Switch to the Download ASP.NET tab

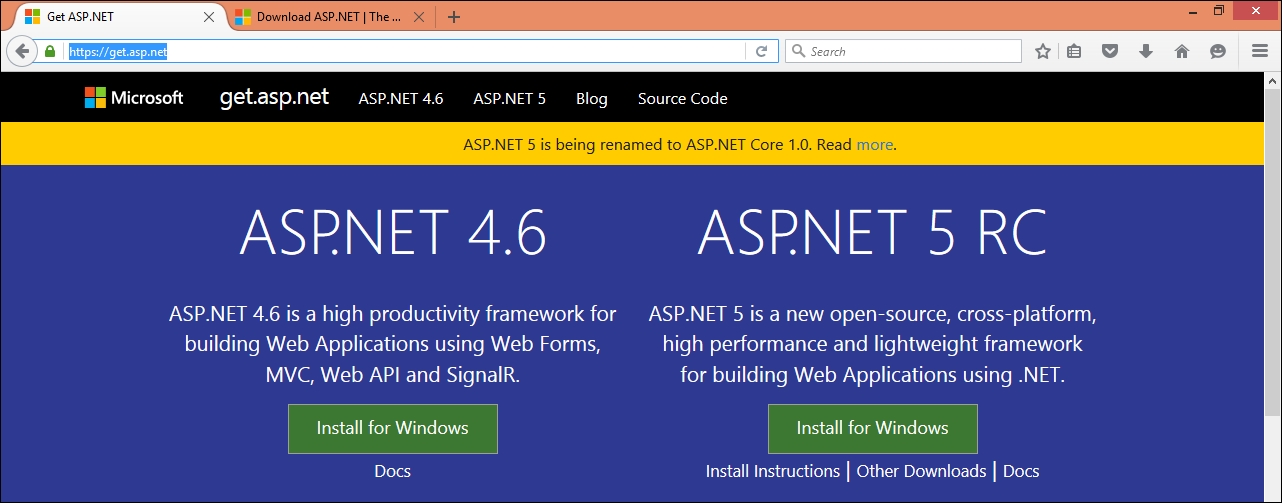[x=331, y=17]
